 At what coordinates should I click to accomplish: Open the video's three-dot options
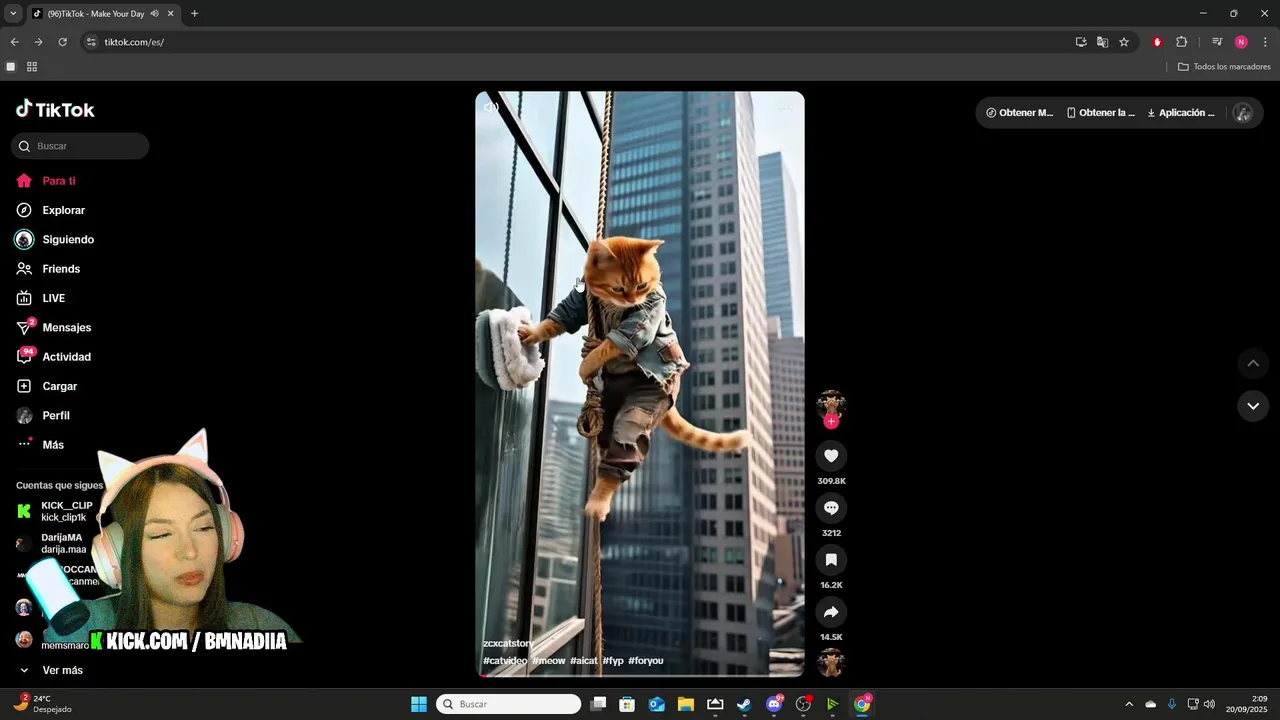point(786,108)
